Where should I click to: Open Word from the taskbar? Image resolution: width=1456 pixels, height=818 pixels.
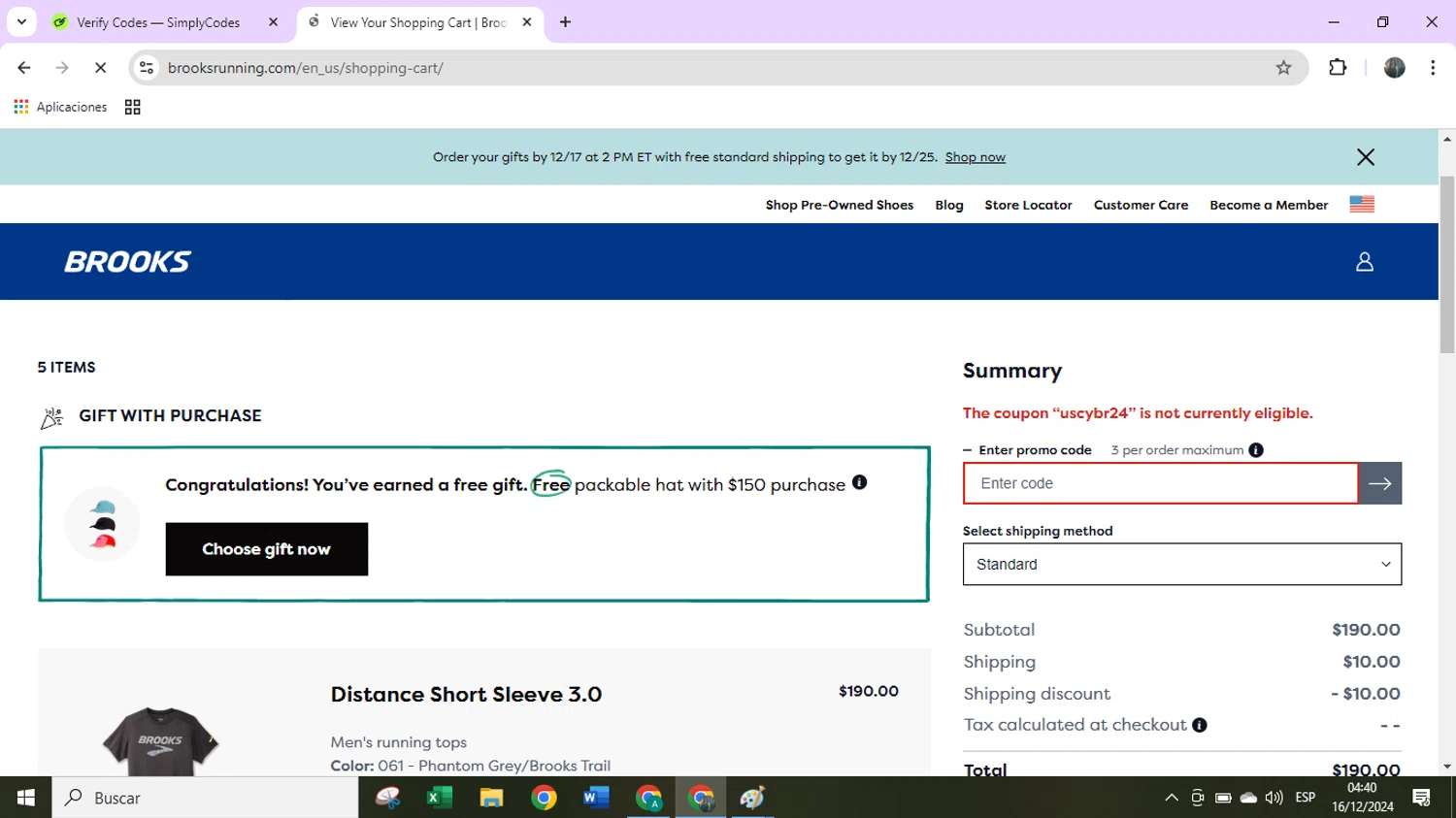pos(596,798)
